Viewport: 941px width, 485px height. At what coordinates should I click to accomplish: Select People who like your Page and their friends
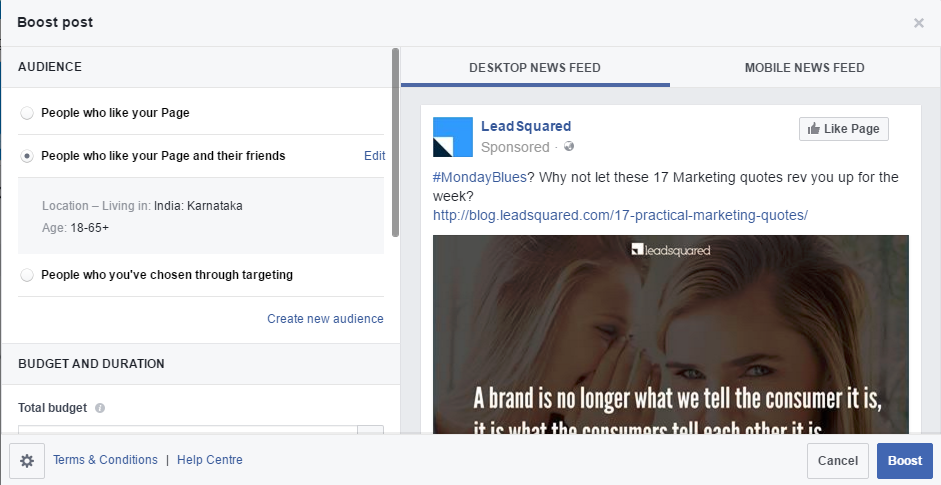click(27, 156)
